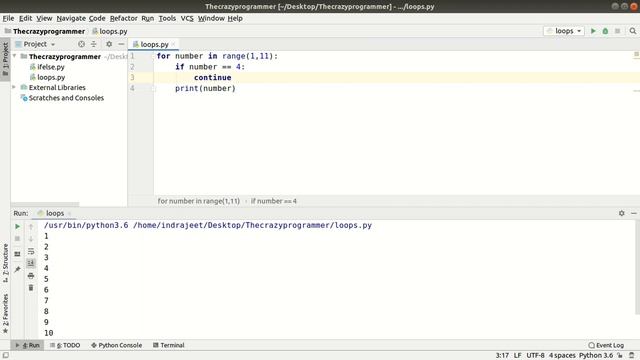The height and width of the screenshot is (360, 640).
Task: Close the loops.py editor tab
Action: point(173,44)
